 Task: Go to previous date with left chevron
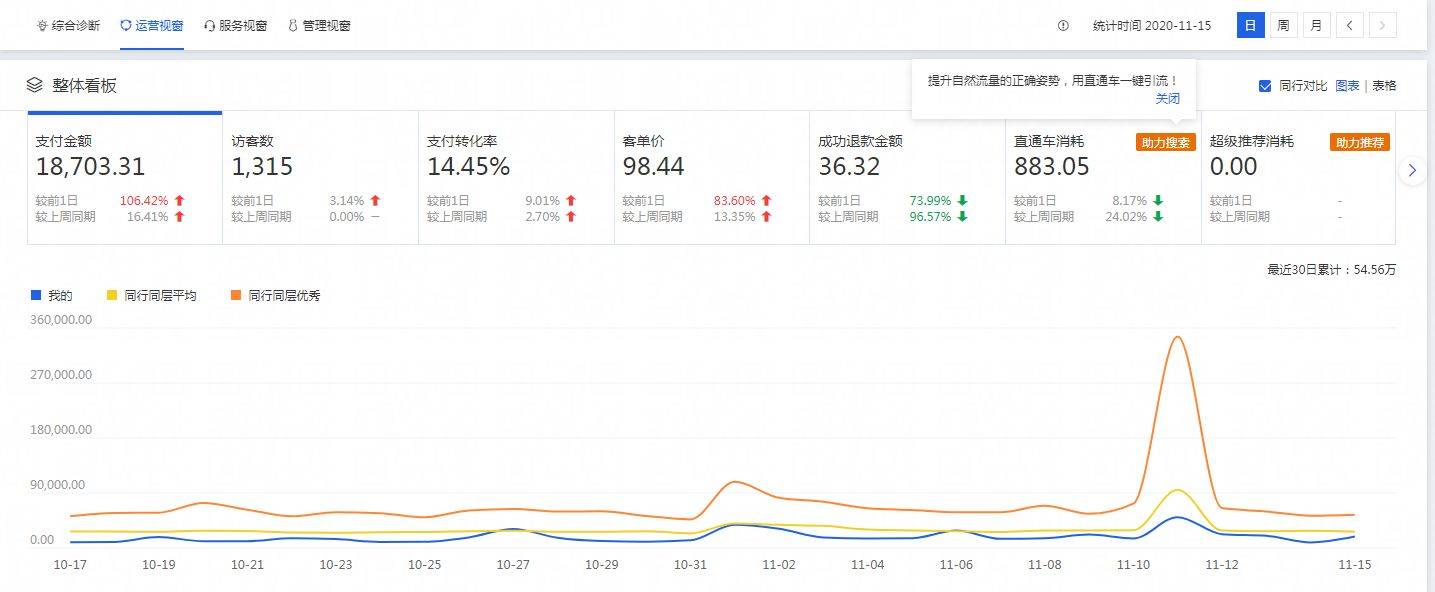pyautogui.click(x=1349, y=26)
